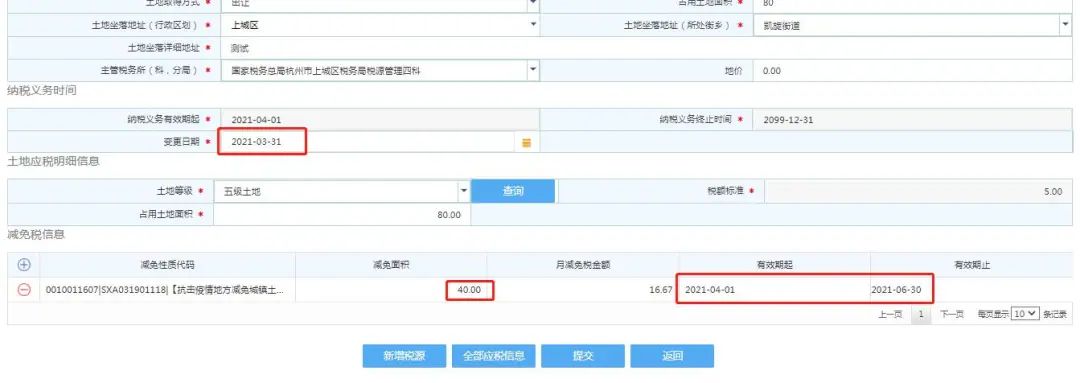Click the red minus icon to remove reduction row
Viewport: 1080px width, 383px height.
click(23, 290)
